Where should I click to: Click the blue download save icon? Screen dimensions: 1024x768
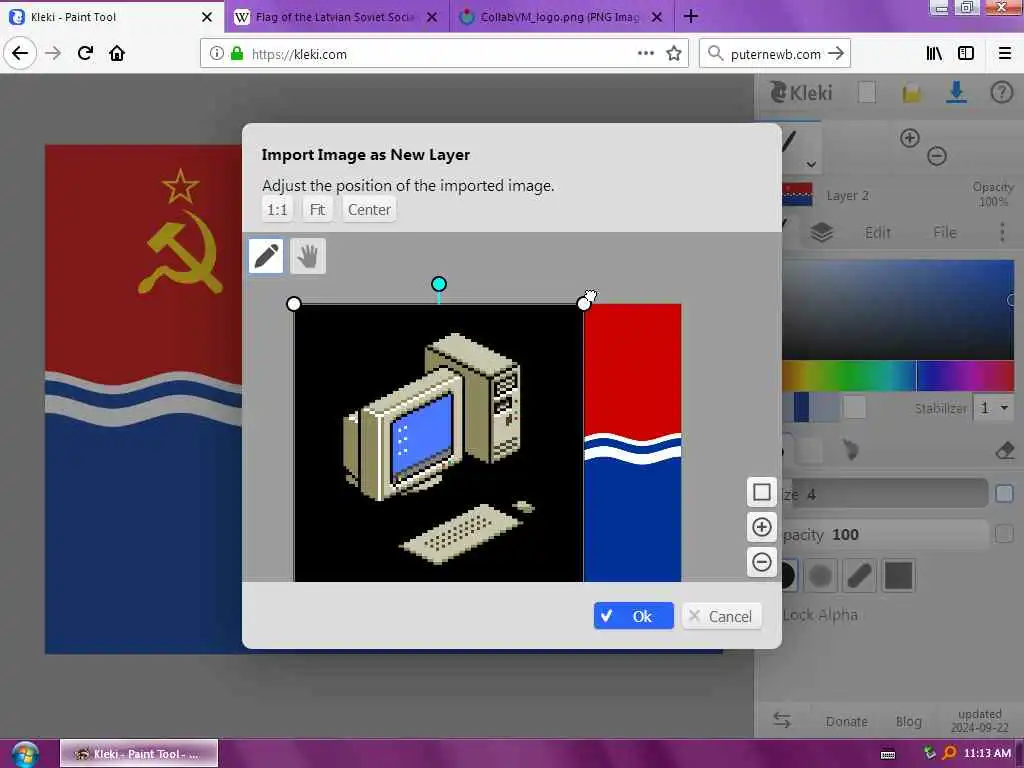[956, 92]
